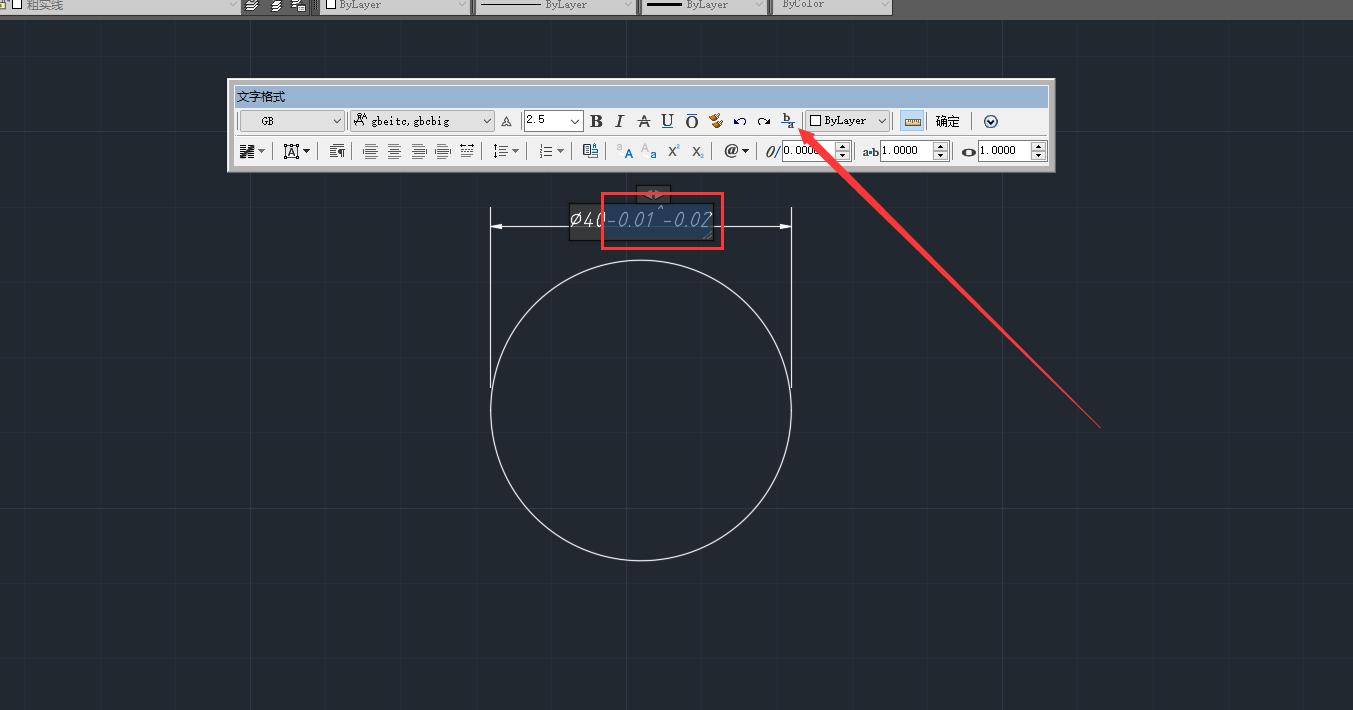Click 确定 to confirm text edit

coord(947,121)
